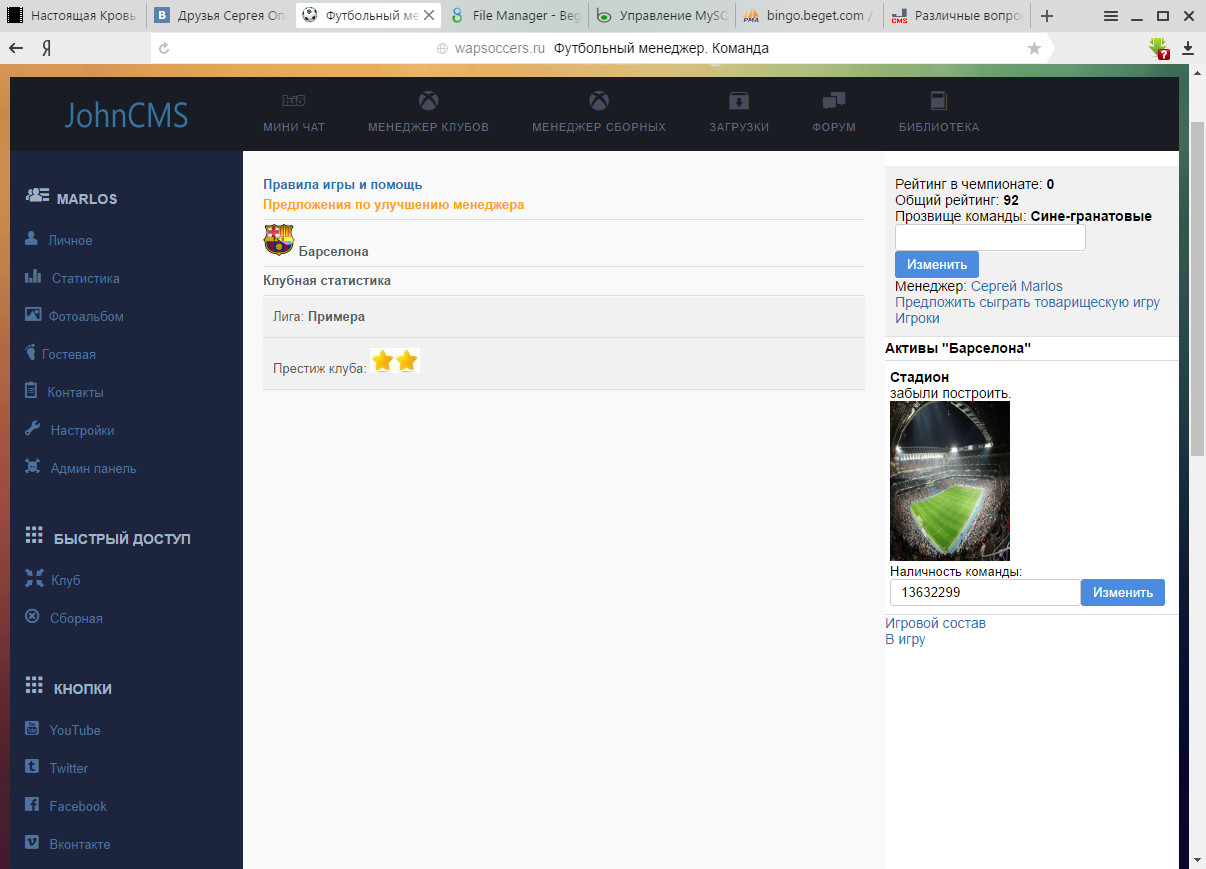1206x869 pixels.
Task: Open a new browser tab
Action: 1047,16
